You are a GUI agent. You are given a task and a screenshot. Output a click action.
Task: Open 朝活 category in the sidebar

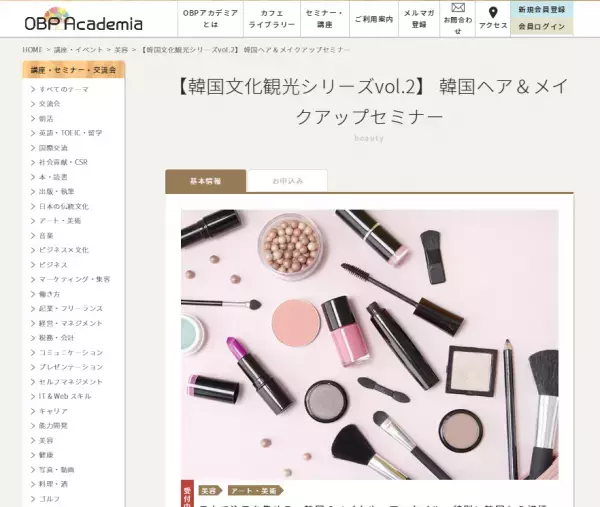click(x=46, y=119)
